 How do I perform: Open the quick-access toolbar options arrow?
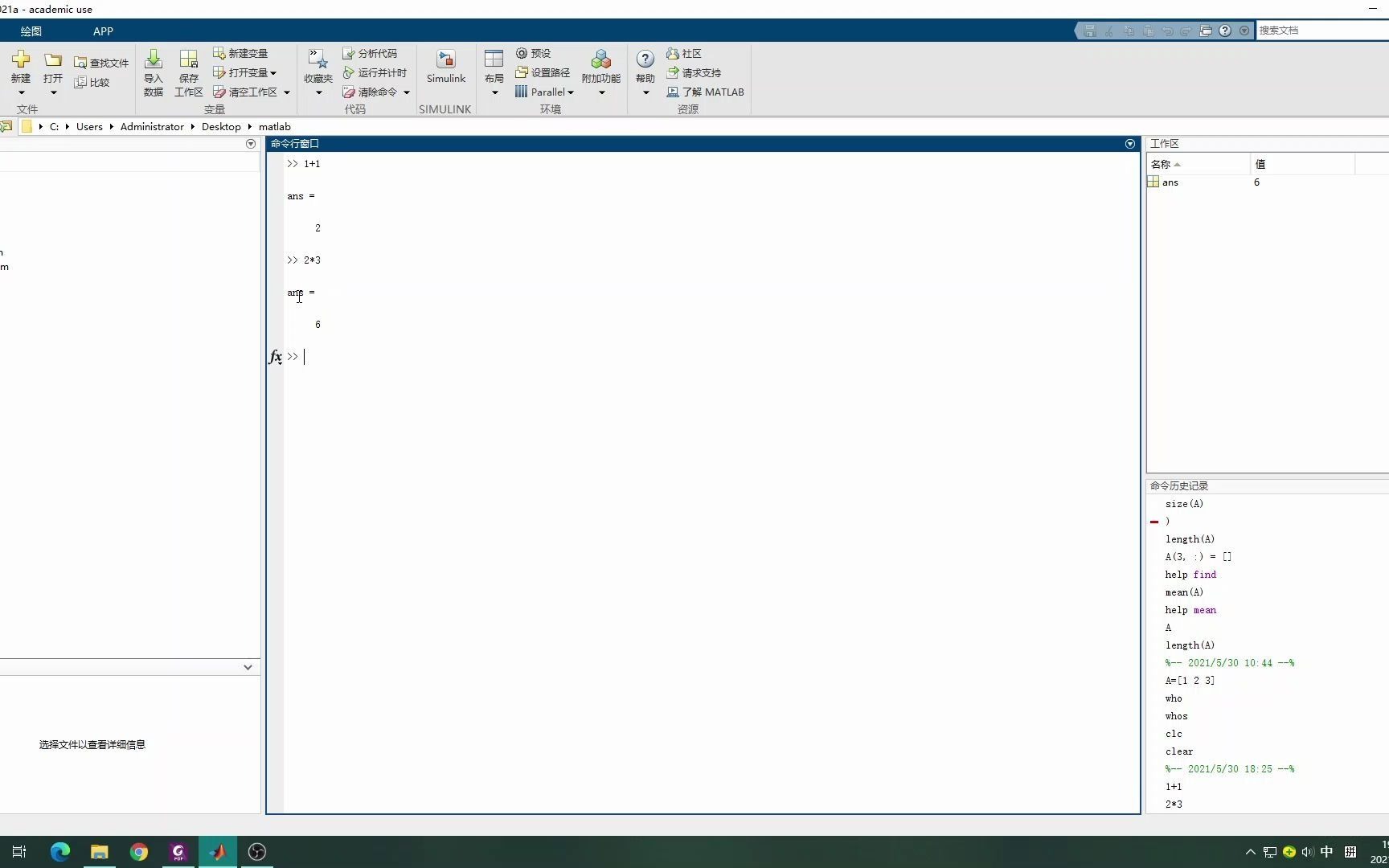pos(1244,31)
